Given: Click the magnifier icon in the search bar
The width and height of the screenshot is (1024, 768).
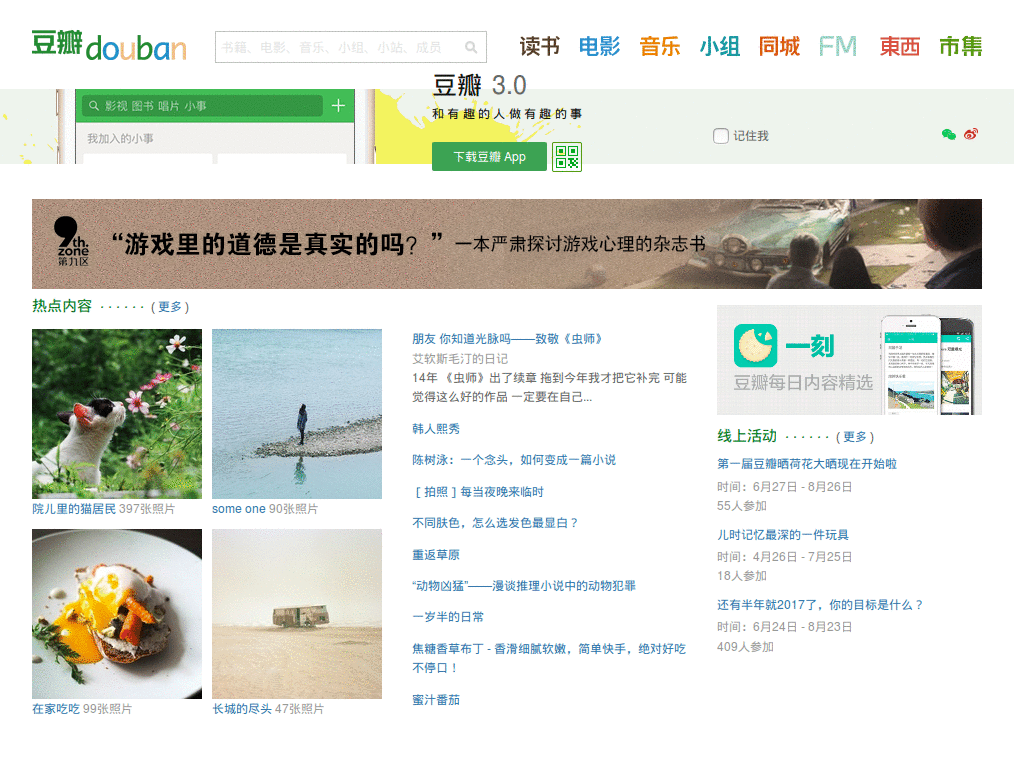Looking at the screenshot, I should pyautogui.click(x=471, y=47).
